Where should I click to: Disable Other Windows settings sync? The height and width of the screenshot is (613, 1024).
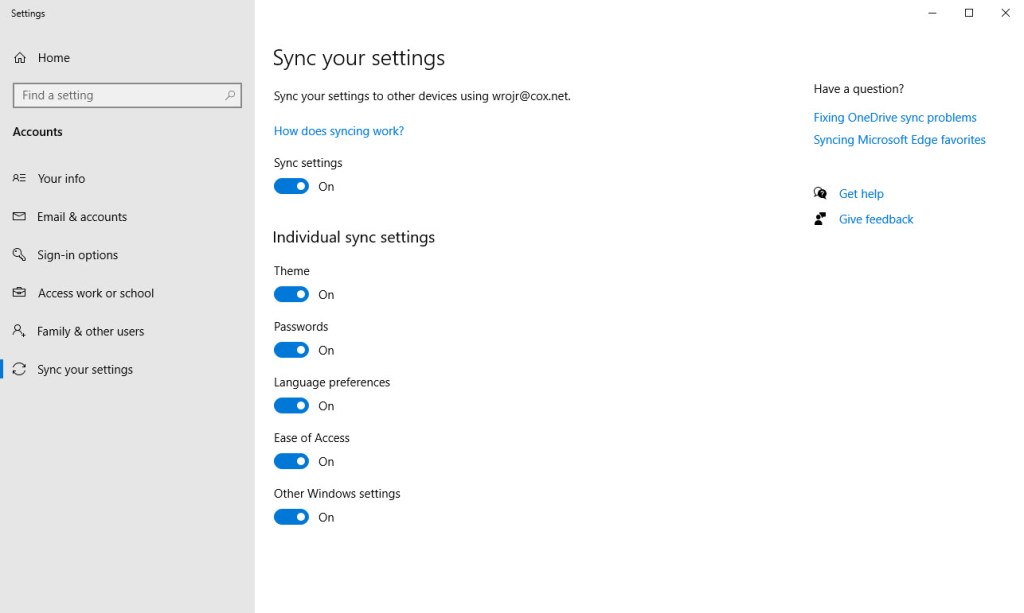click(x=291, y=517)
